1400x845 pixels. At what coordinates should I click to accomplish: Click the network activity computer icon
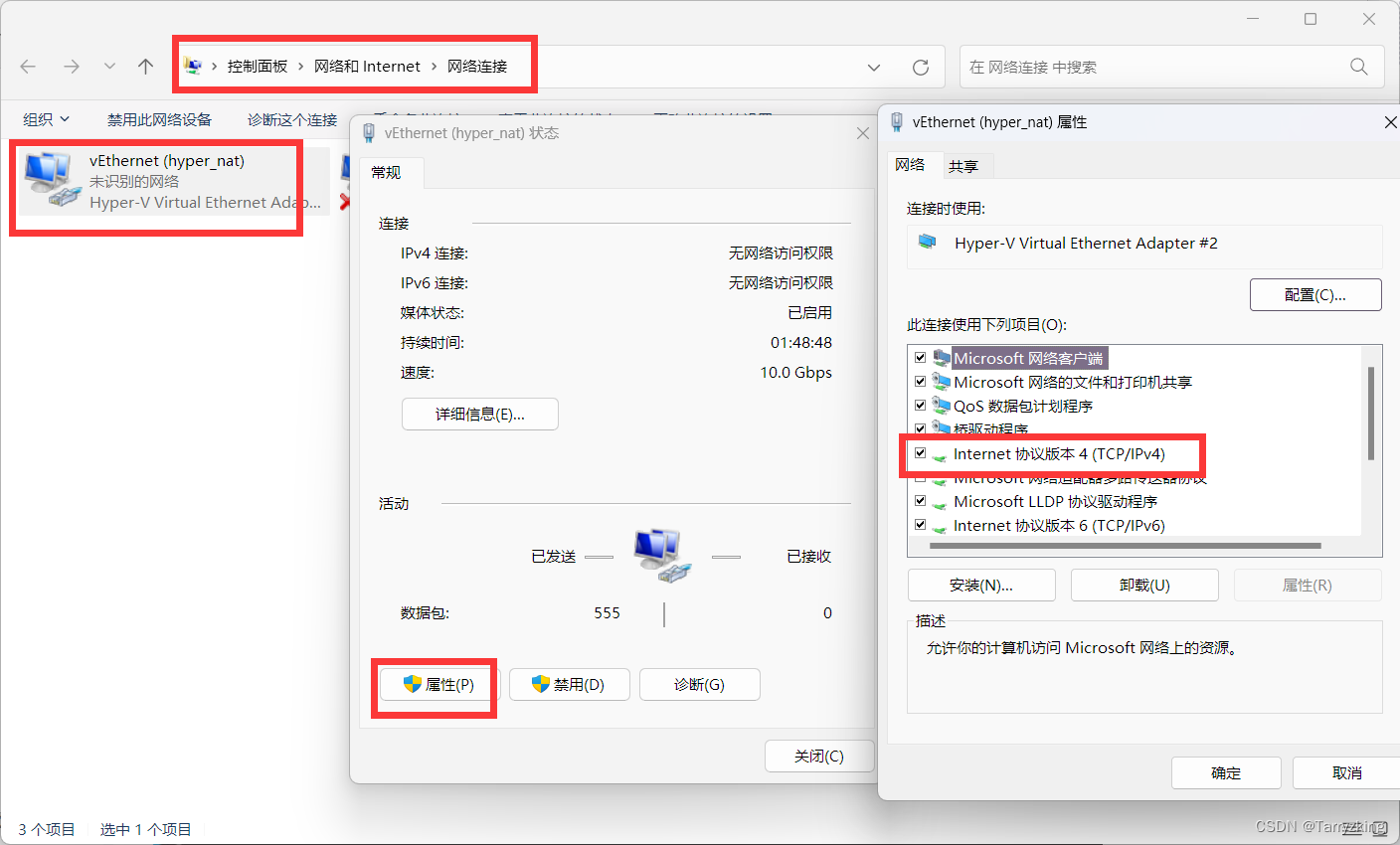tap(662, 555)
